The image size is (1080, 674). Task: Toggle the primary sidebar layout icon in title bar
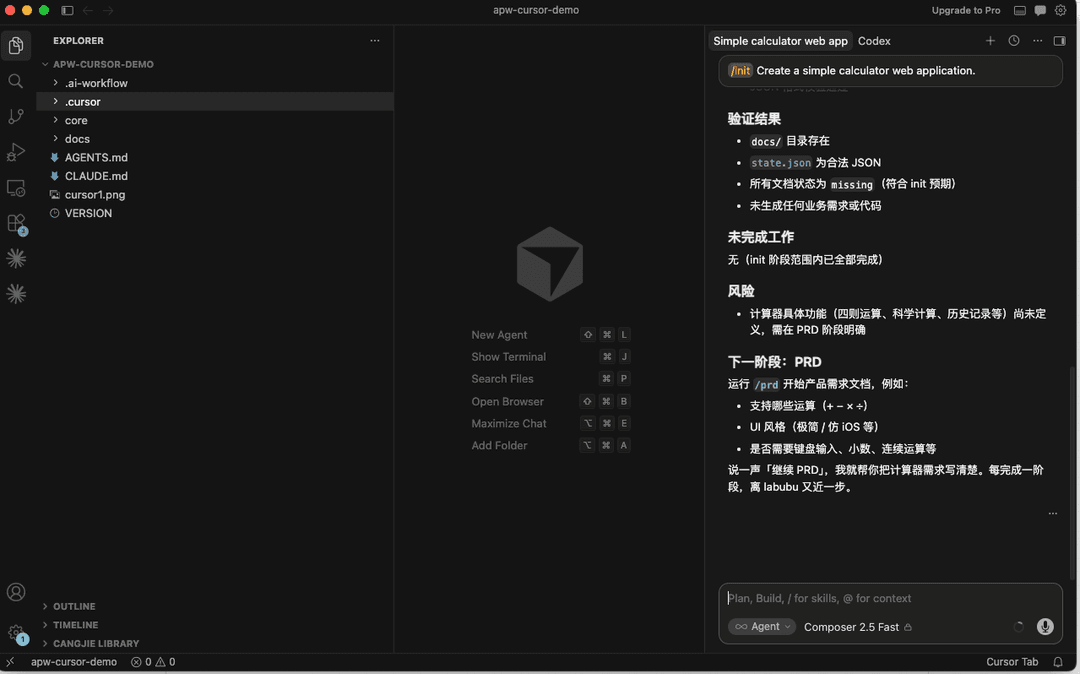(67, 10)
